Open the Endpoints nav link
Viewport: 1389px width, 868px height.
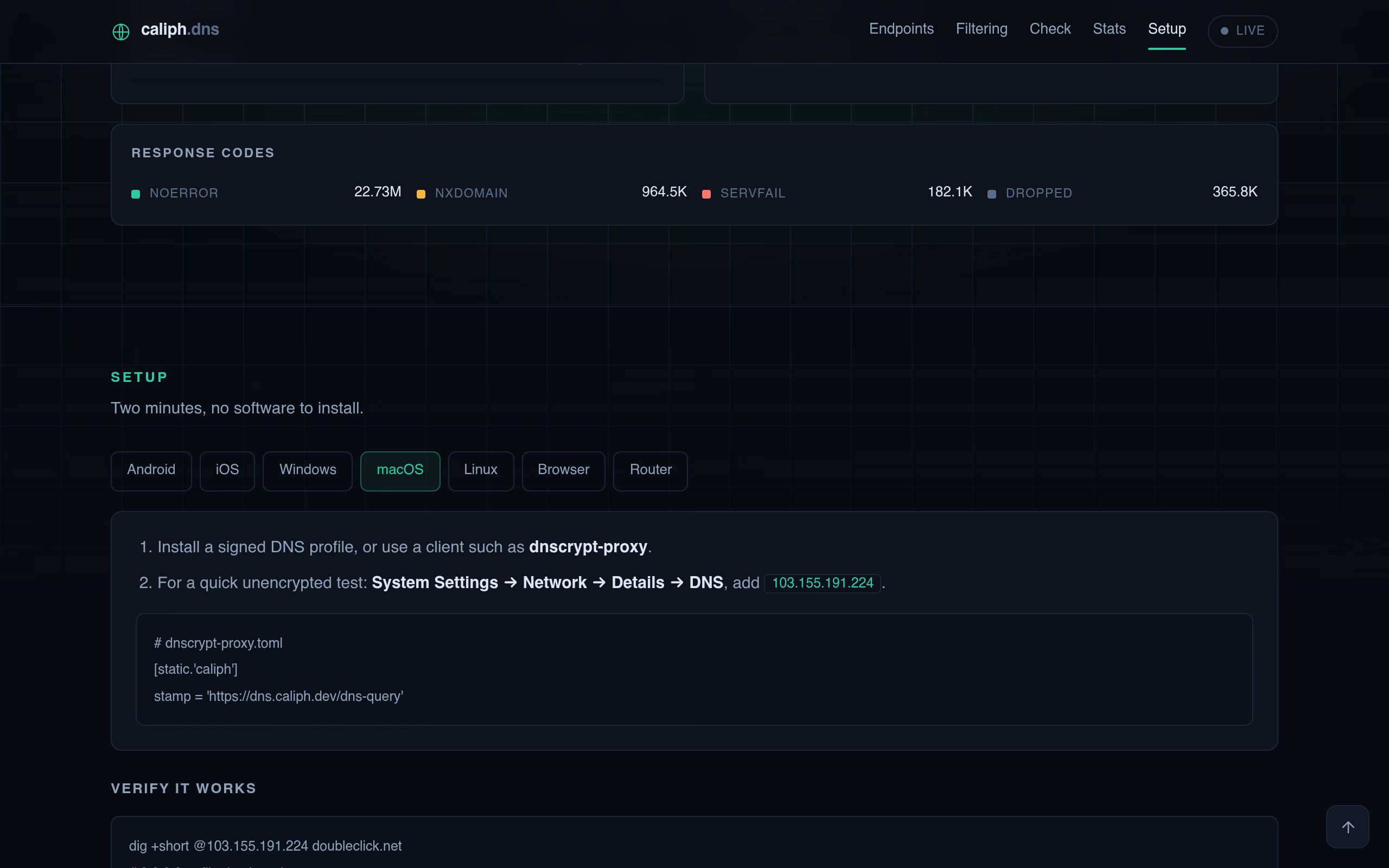pyautogui.click(x=901, y=29)
